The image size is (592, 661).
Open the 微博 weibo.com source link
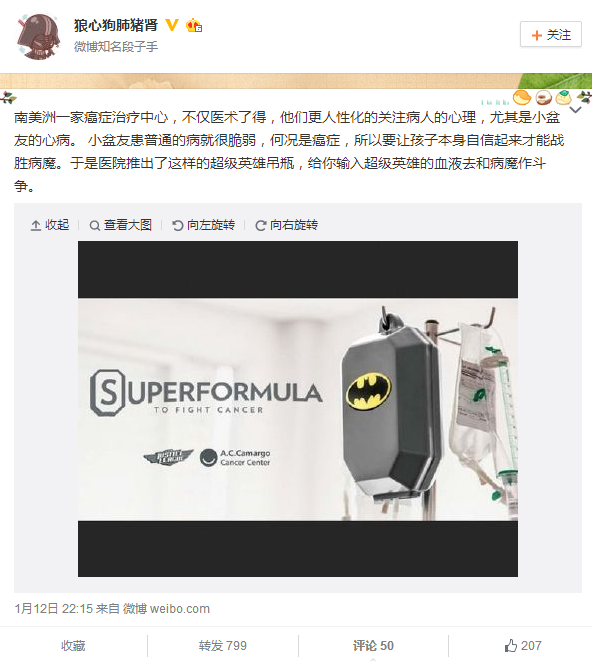pos(166,609)
